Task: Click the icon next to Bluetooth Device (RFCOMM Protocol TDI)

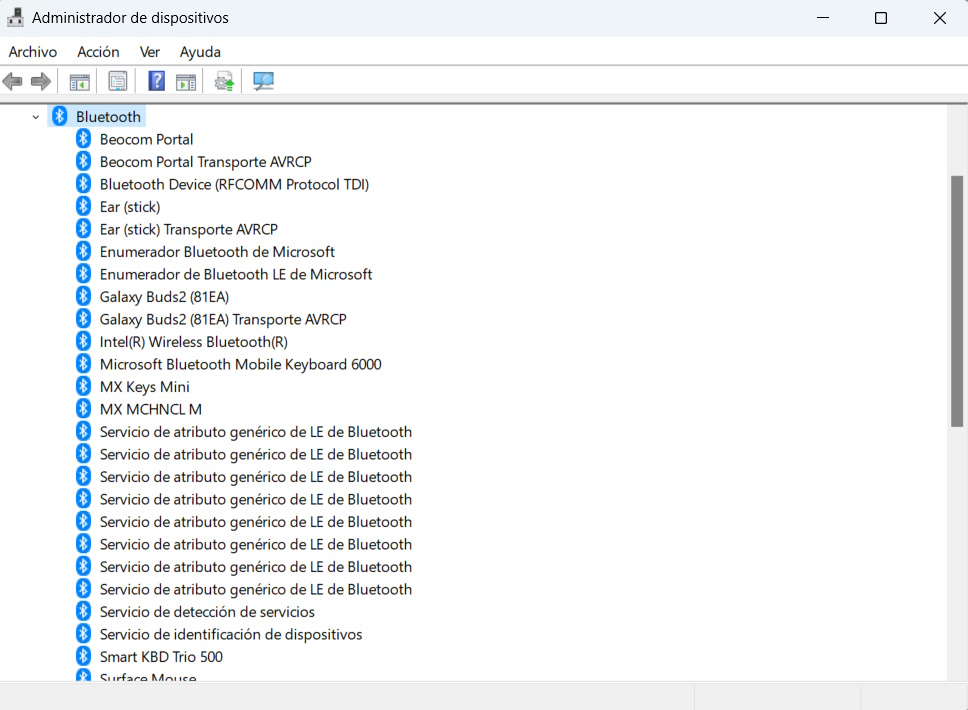Action: (x=83, y=184)
